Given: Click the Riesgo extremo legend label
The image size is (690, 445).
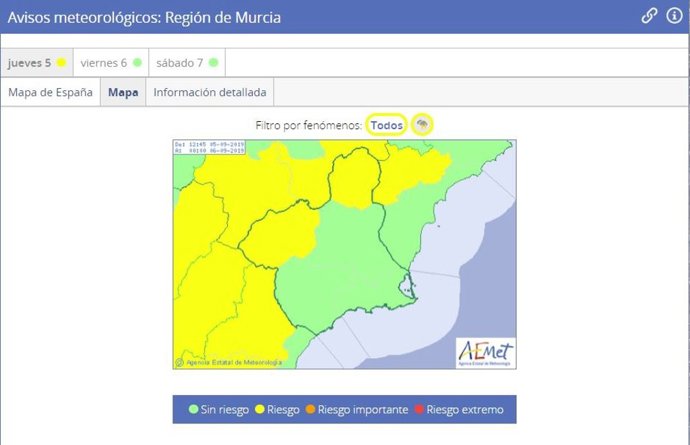Looking at the screenshot, I should click(x=465, y=410).
